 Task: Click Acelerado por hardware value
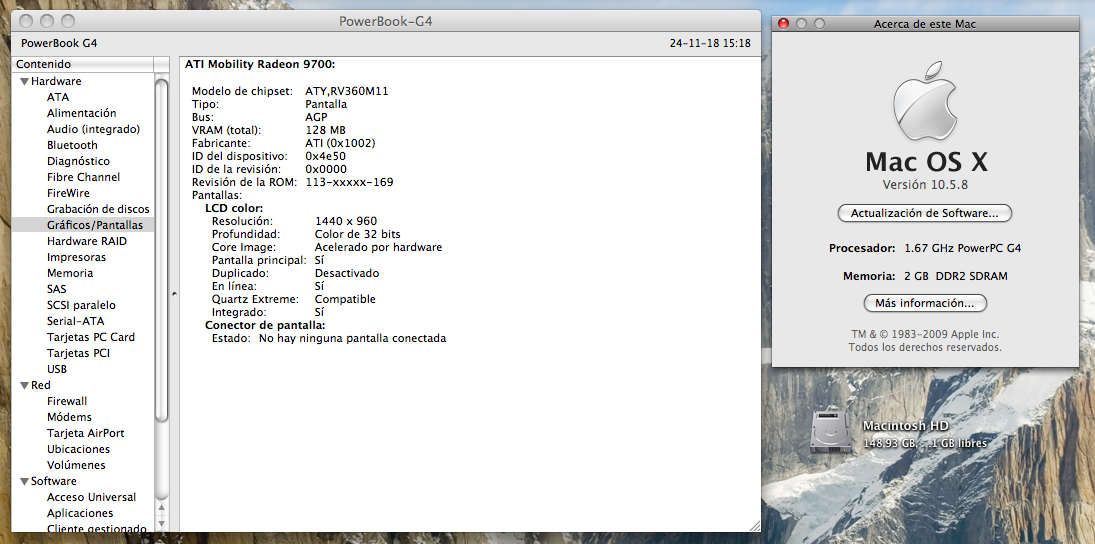click(x=379, y=247)
